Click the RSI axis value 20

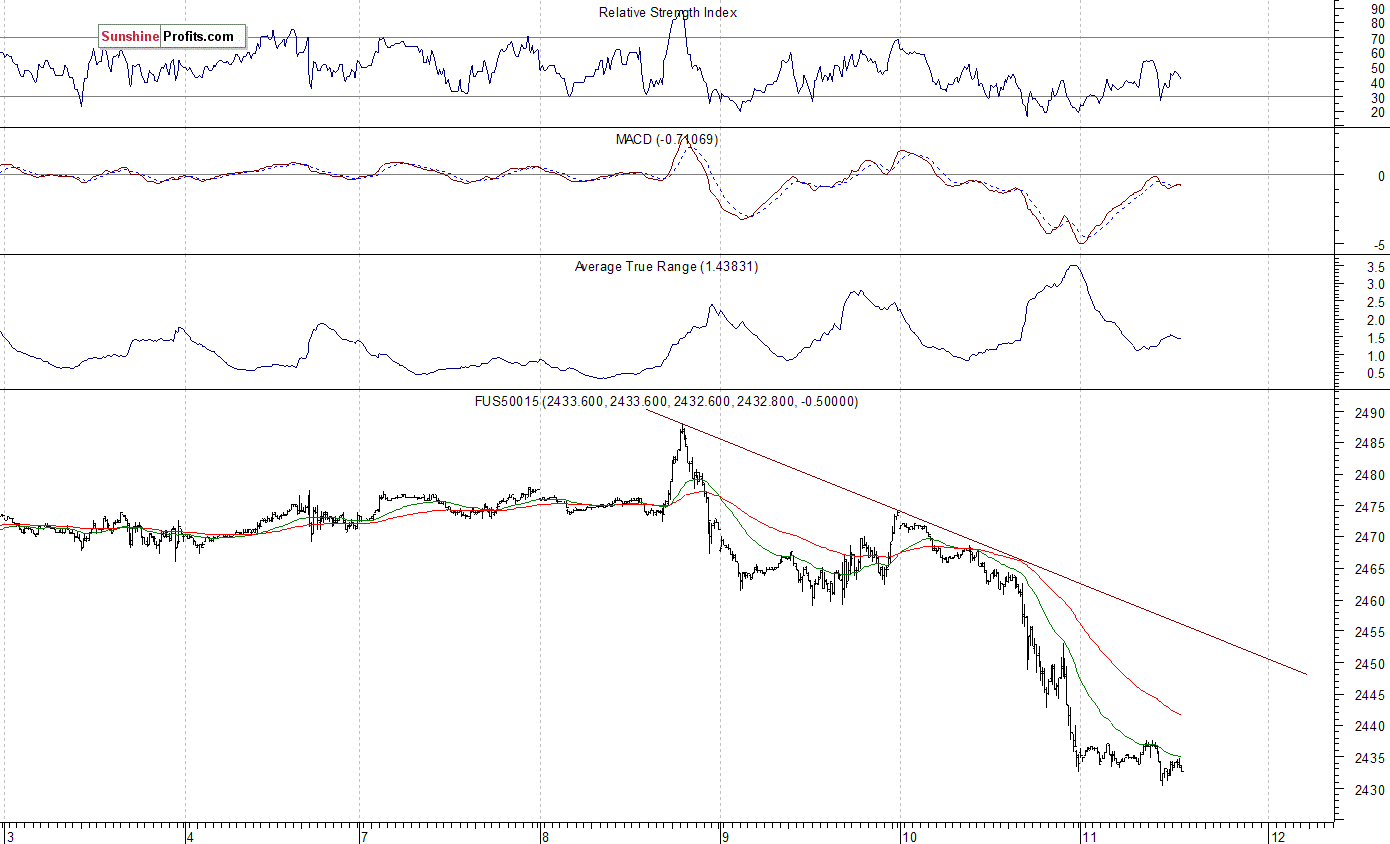(x=1378, y=113)
